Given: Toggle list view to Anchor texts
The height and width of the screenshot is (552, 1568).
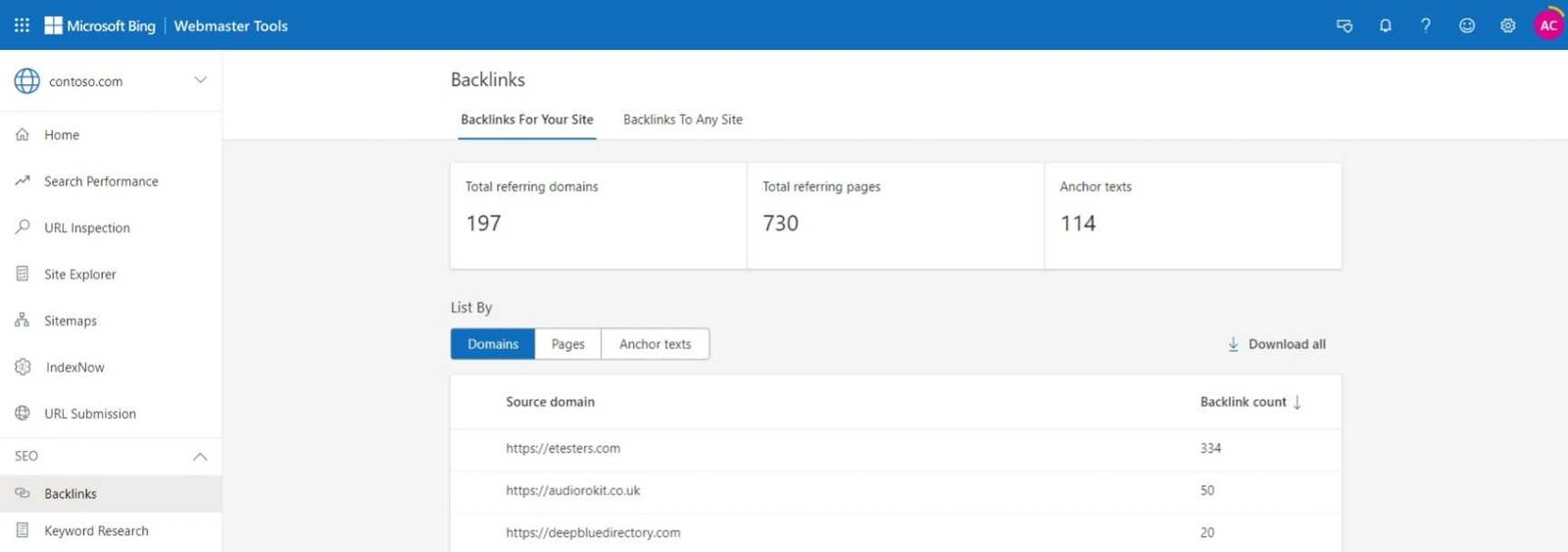Looking at the screenshot, I should tap(655, 344).
